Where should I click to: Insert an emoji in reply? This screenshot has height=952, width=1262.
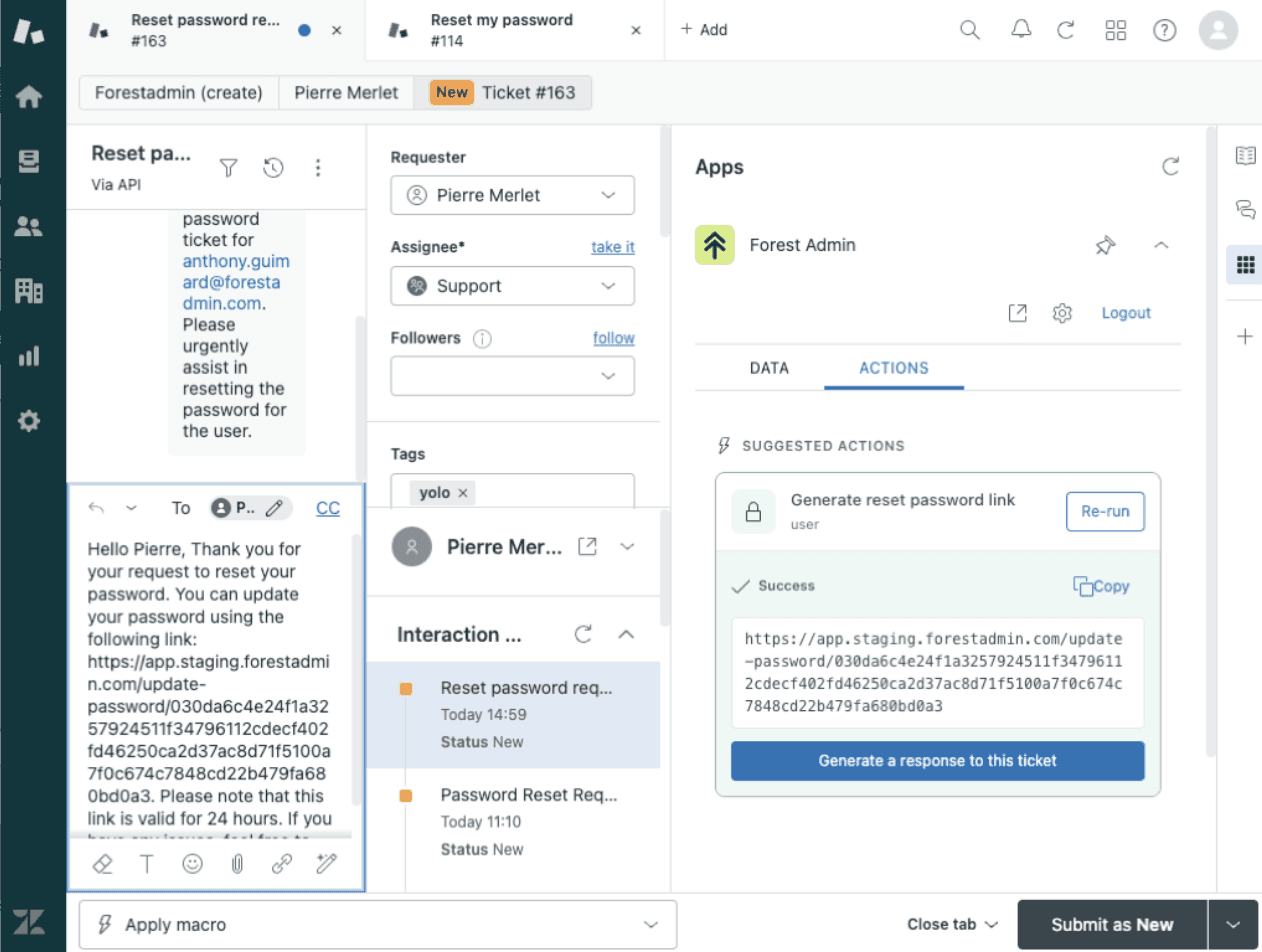click(192, 864)
